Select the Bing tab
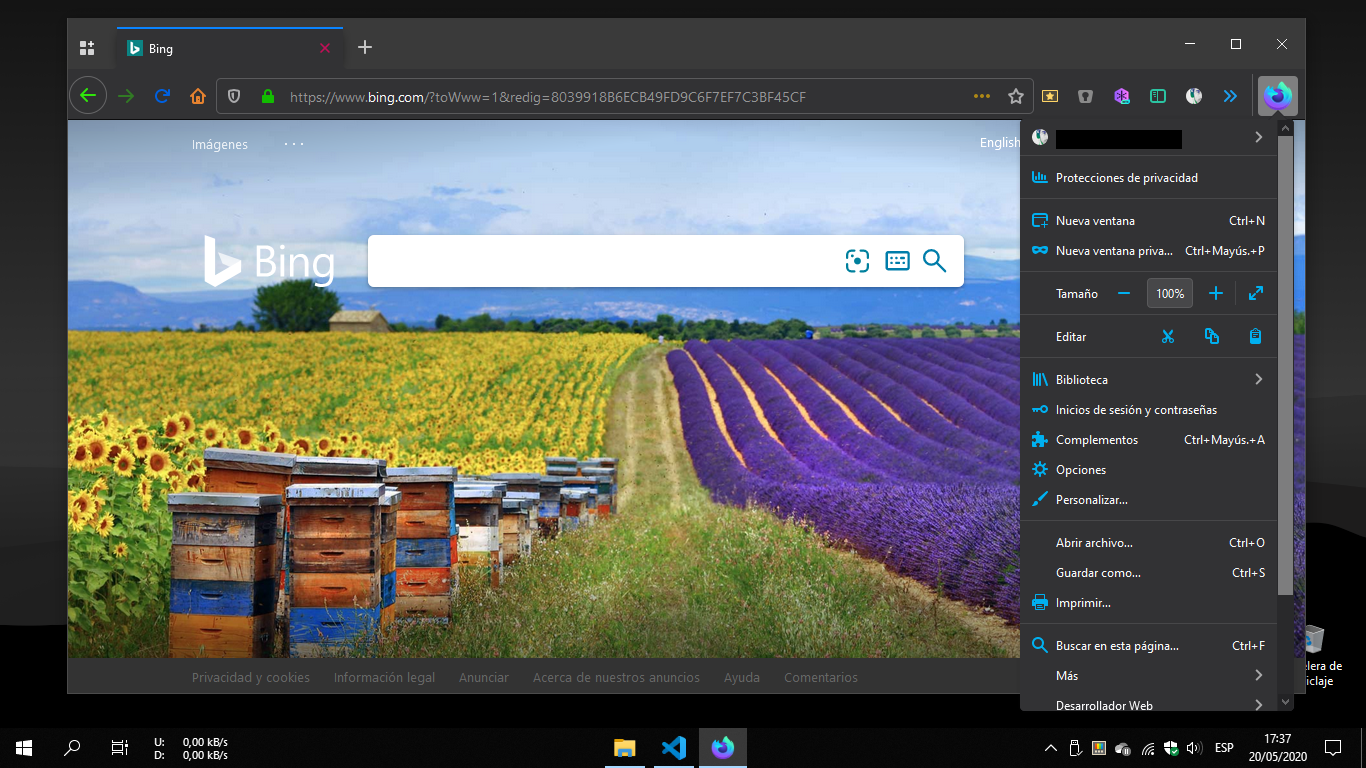The image size is (1366, 768). [x=230, y=48]
